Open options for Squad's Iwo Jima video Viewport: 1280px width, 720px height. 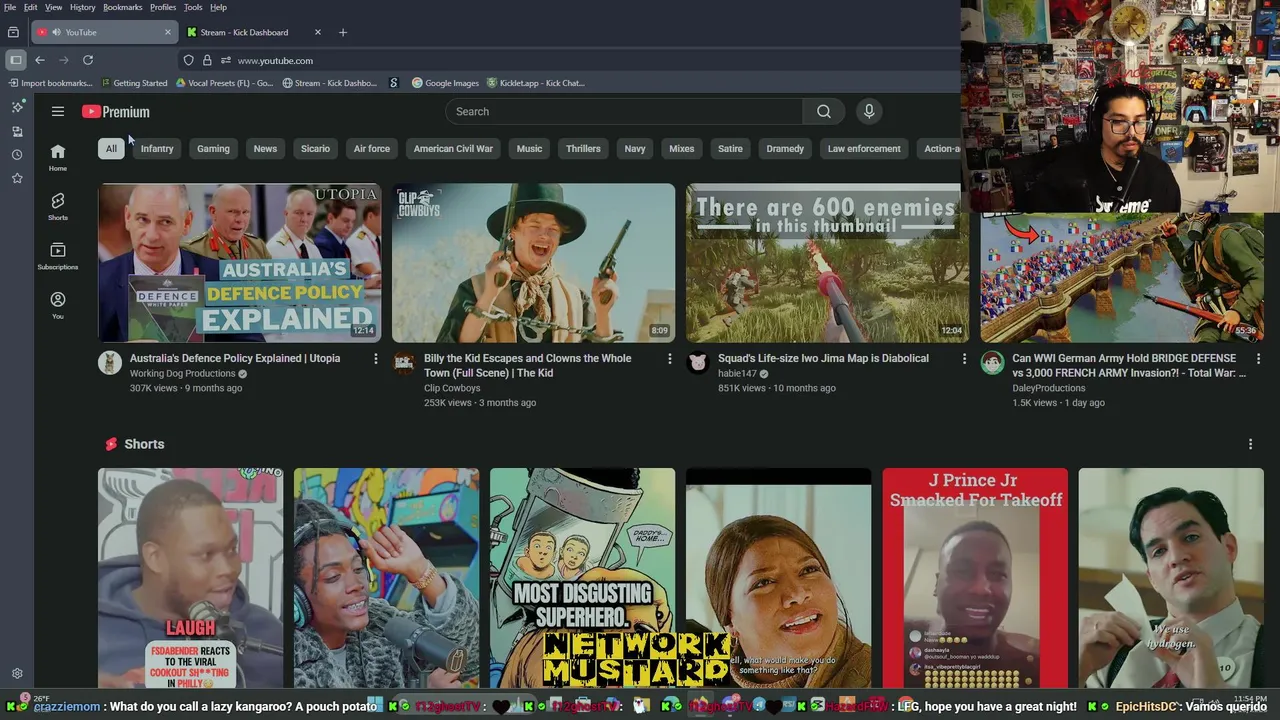964,358
